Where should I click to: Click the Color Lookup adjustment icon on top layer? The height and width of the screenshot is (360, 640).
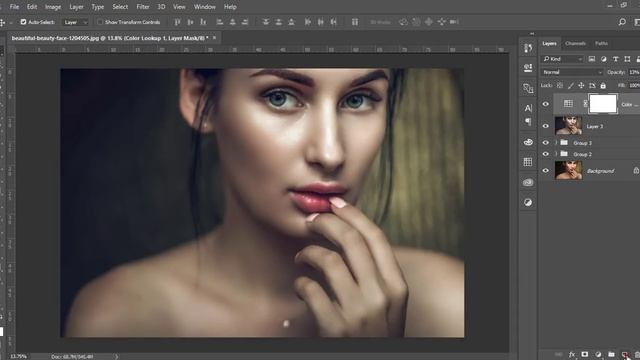pyautogui.click(x=568, y=104)
